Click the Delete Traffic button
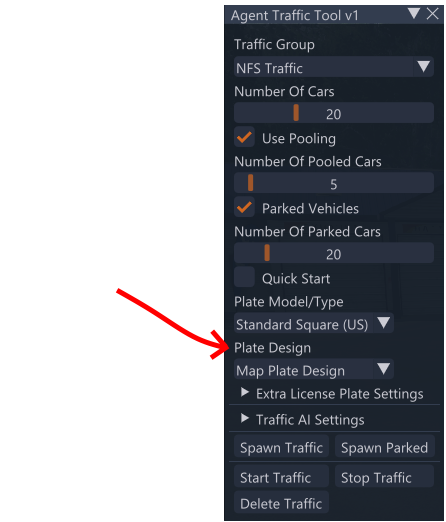 281,502
